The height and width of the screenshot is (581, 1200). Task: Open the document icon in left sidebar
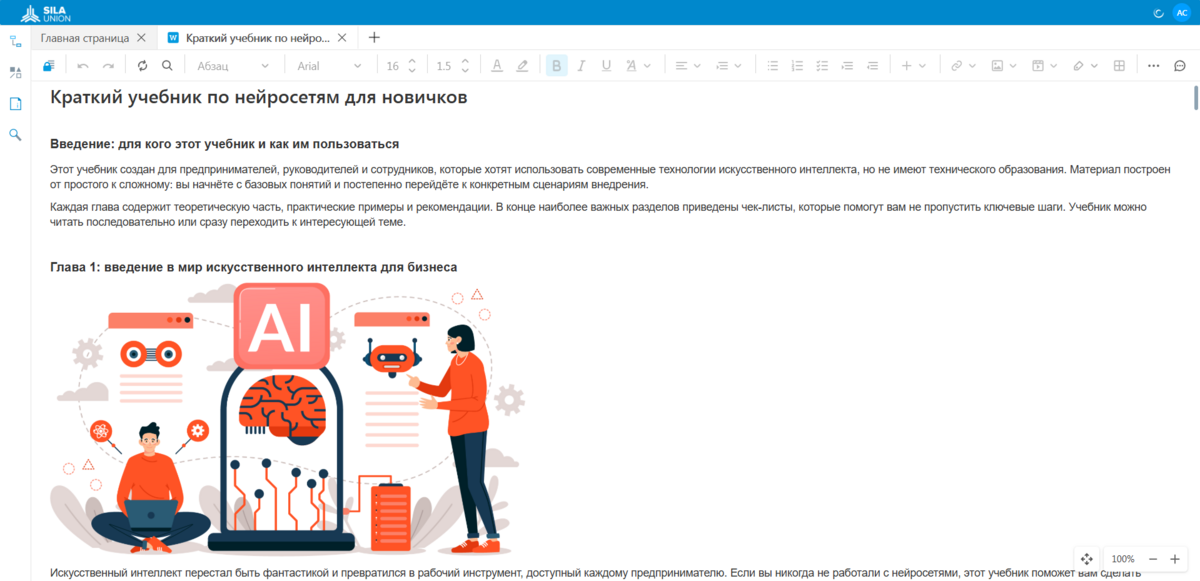coord(15,104)
